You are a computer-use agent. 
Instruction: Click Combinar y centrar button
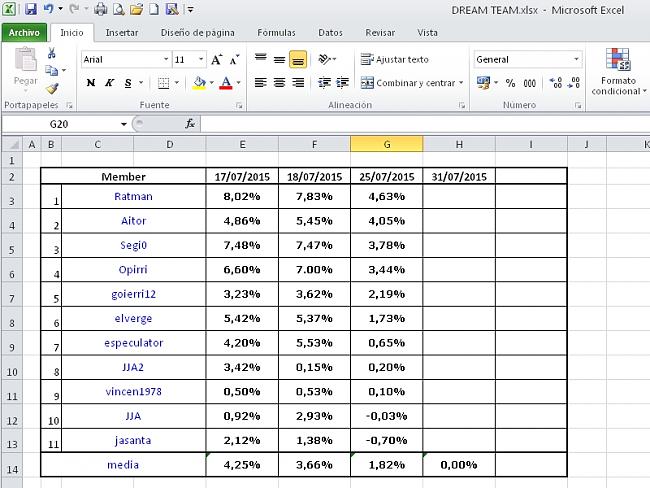point(412,83)
